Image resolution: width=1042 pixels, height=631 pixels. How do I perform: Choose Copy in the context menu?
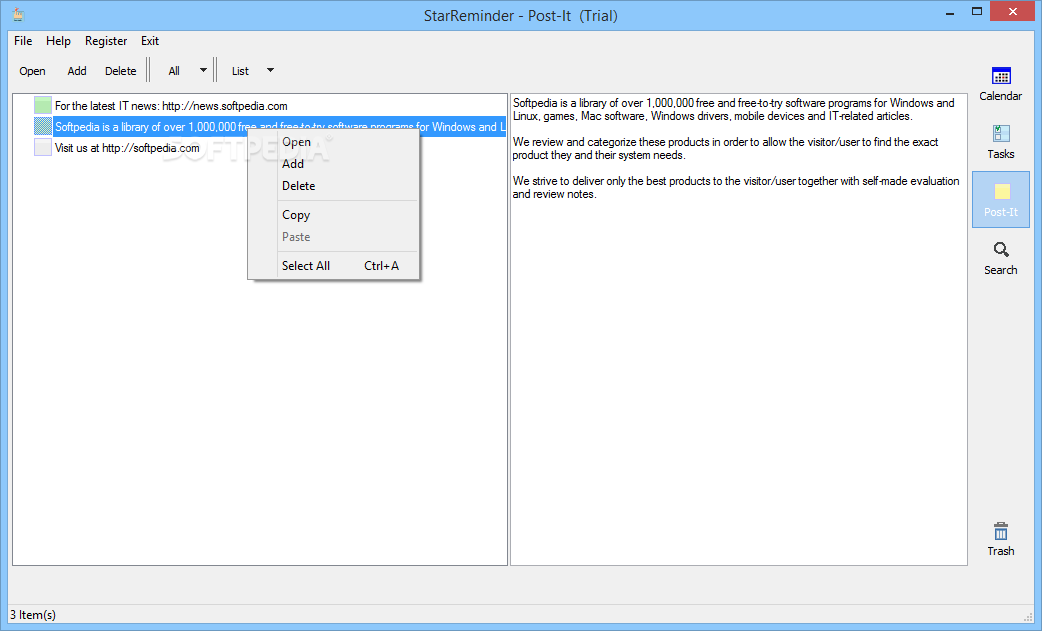click(334, 215)
